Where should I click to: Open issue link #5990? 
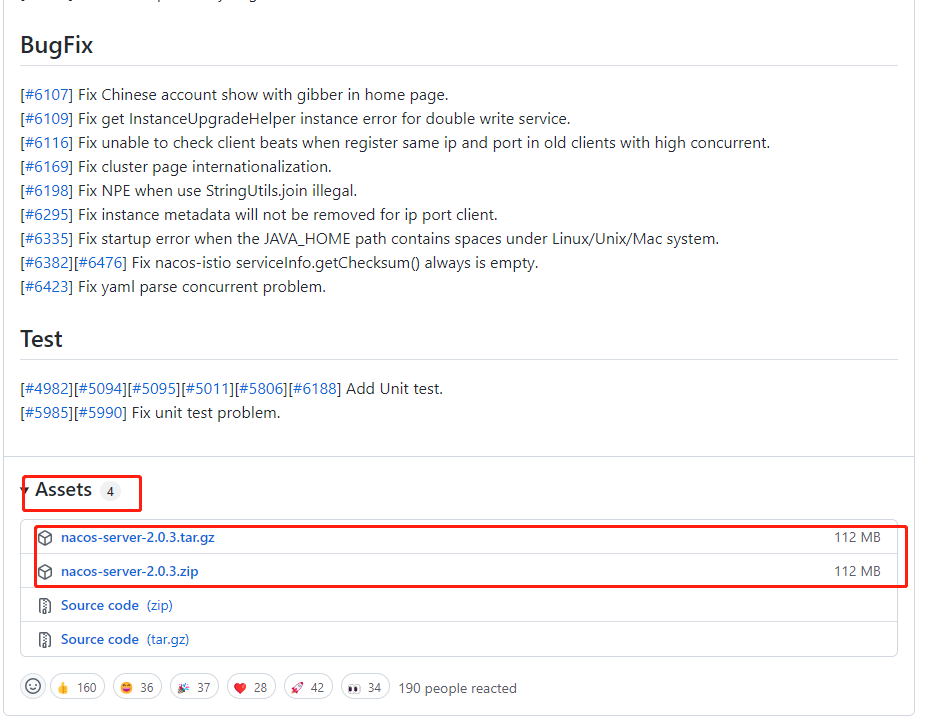[100, 413]
